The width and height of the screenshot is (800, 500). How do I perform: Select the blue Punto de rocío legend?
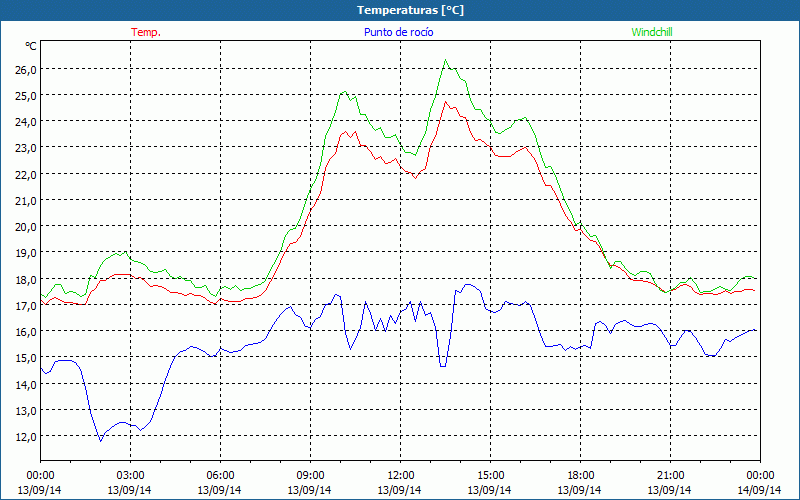click(398, 32)
